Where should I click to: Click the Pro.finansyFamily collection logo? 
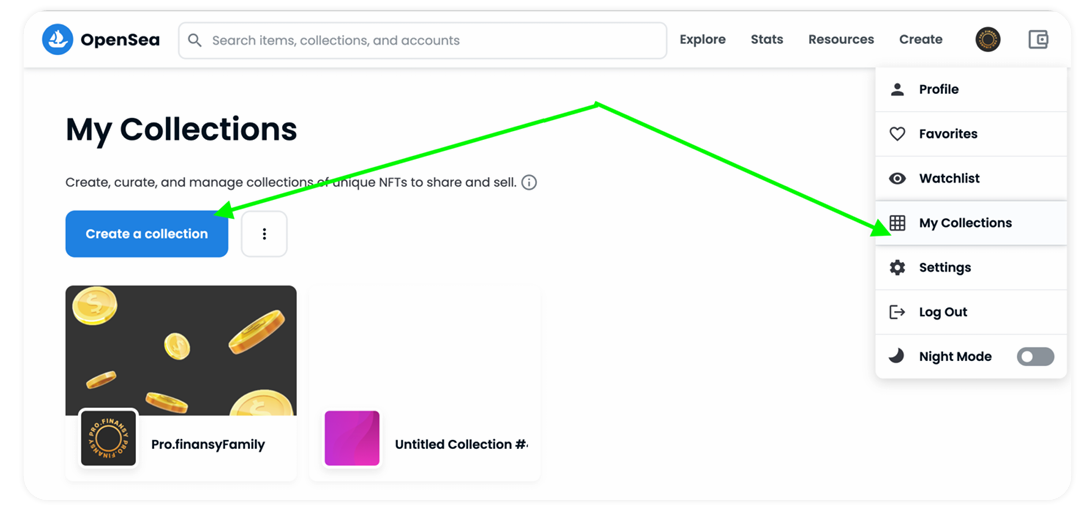(108, 438)
